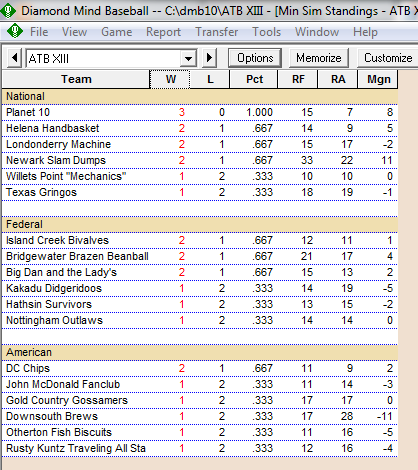The height and width of the screenshot is (470, 418).
Task: Select Bridgewater Brazen Beanball team row
Action: [x=200, y=256]
